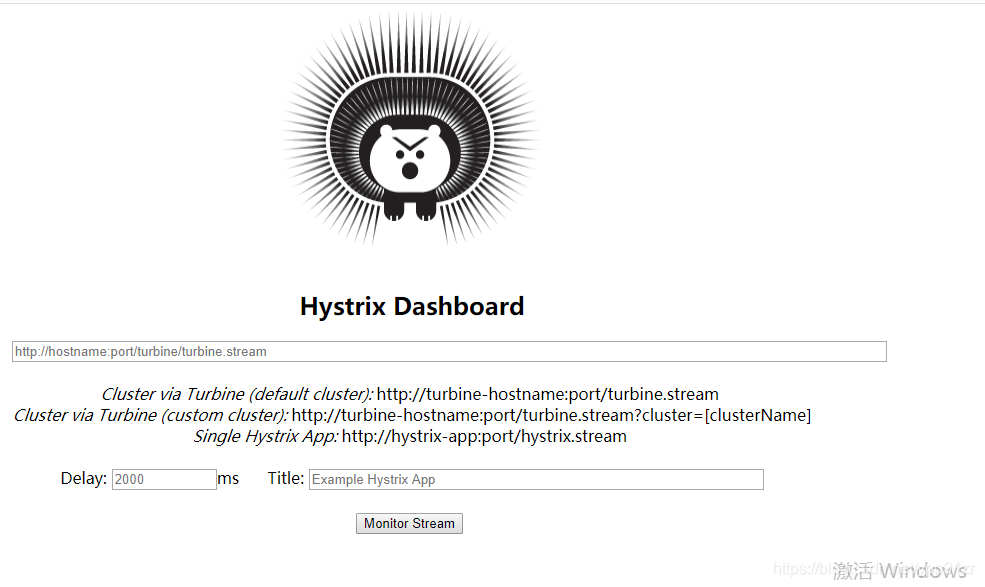This screenshot has width=985, height=587.
Task: Click 'http://hystrix-app:port/hystrix.stream' example URL
Action: click(484, 436)
